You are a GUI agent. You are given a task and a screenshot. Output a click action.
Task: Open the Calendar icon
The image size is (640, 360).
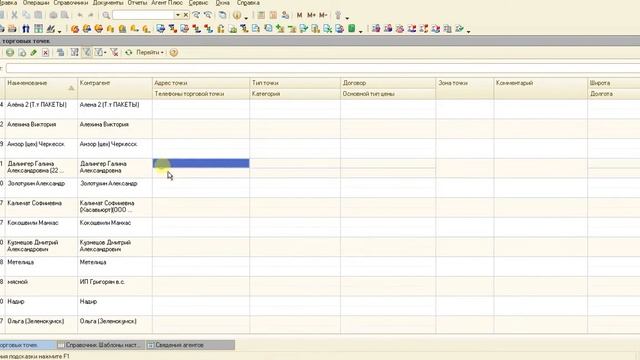pyautogui.click(x=273, y=16)
